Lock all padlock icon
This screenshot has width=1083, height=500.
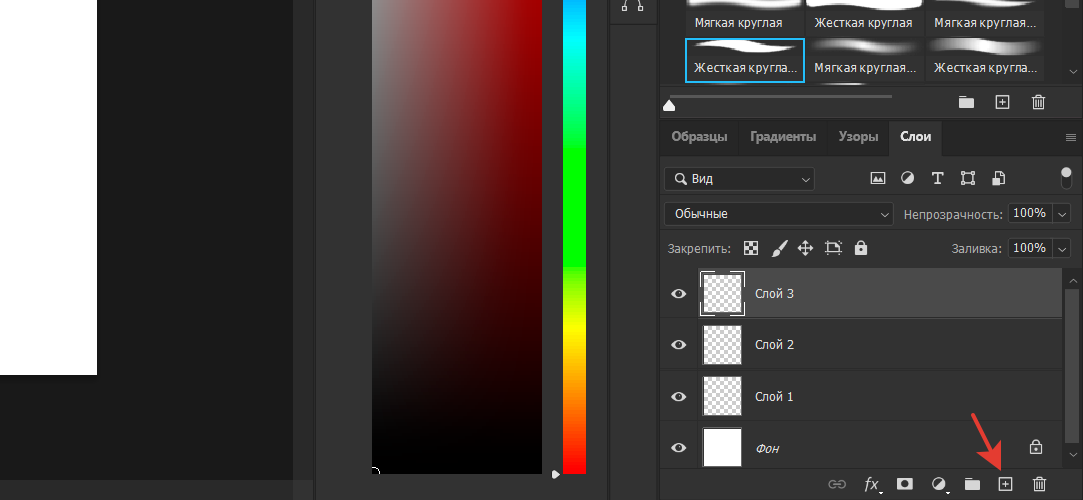(861, 248)
